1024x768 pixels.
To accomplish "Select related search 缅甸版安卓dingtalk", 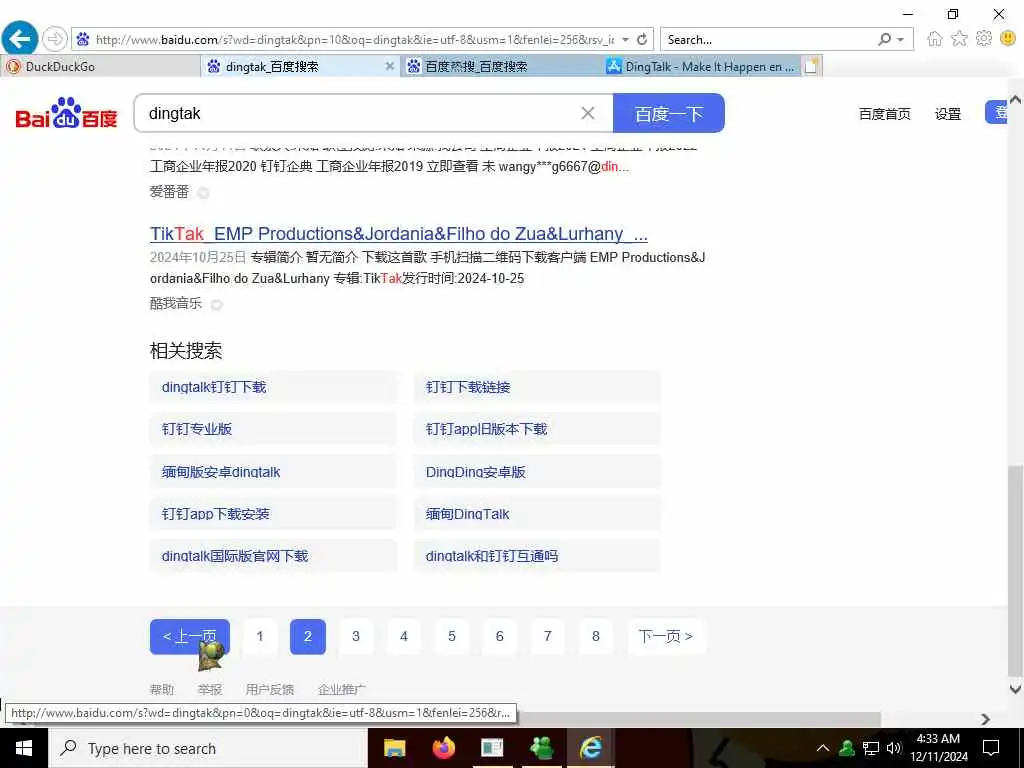I will (273, 472).
